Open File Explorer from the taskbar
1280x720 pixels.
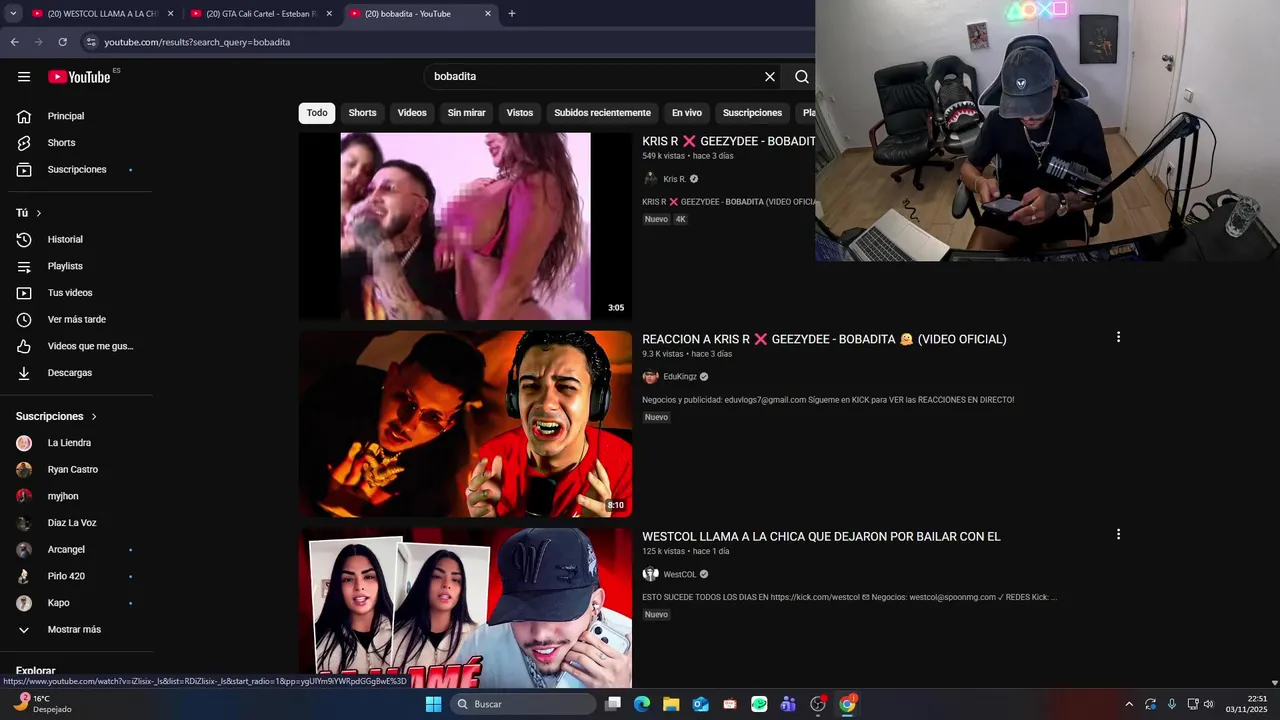[x=671, y=704]
